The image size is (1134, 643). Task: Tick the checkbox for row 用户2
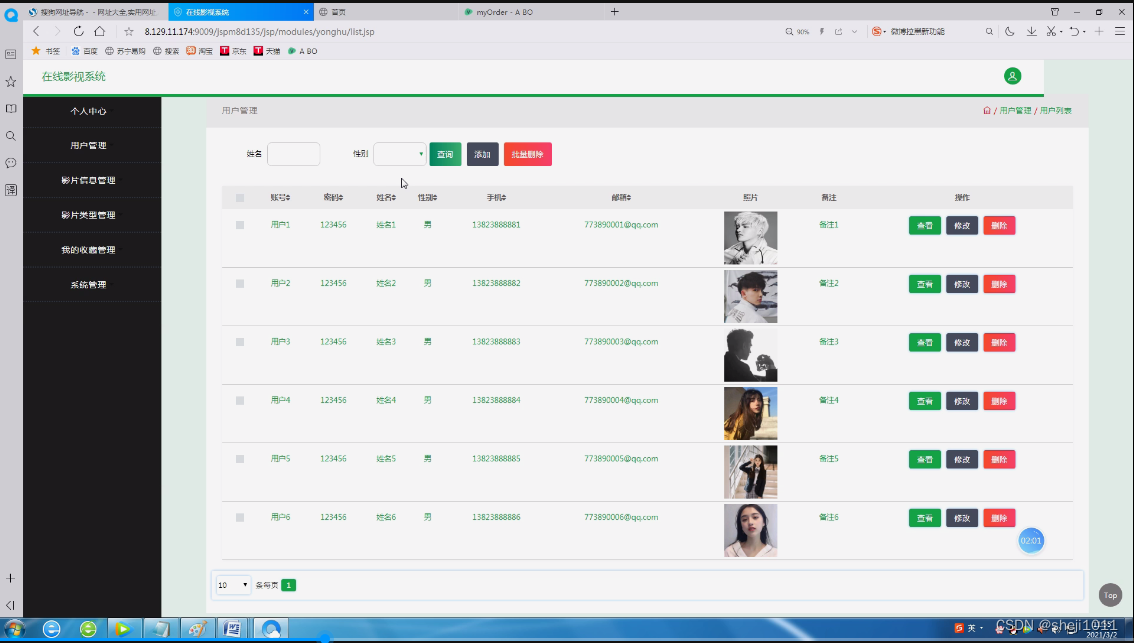pos(240,284)
